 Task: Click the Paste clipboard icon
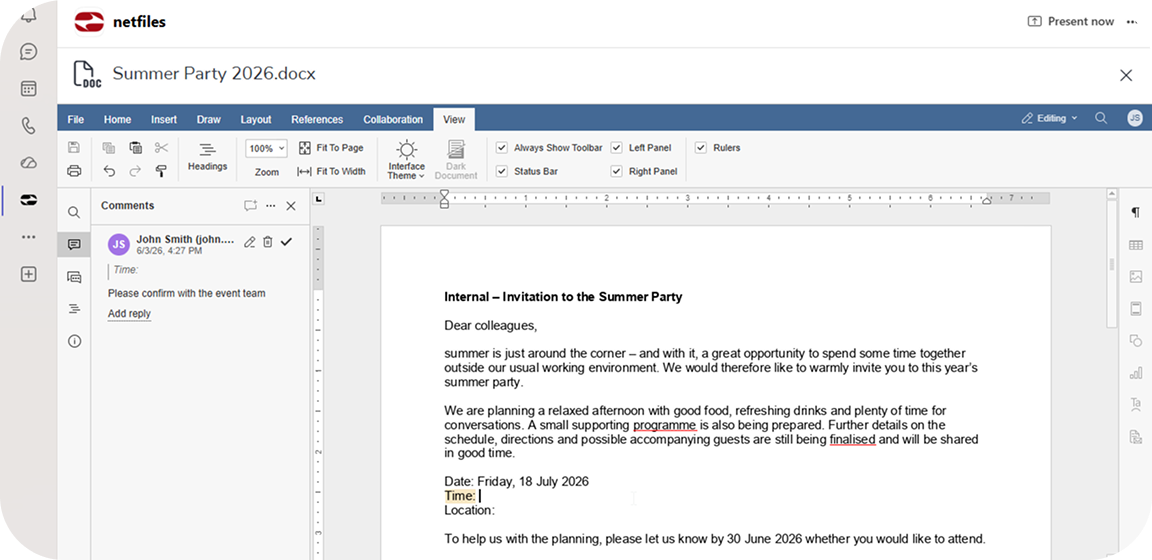click(135, 148)
